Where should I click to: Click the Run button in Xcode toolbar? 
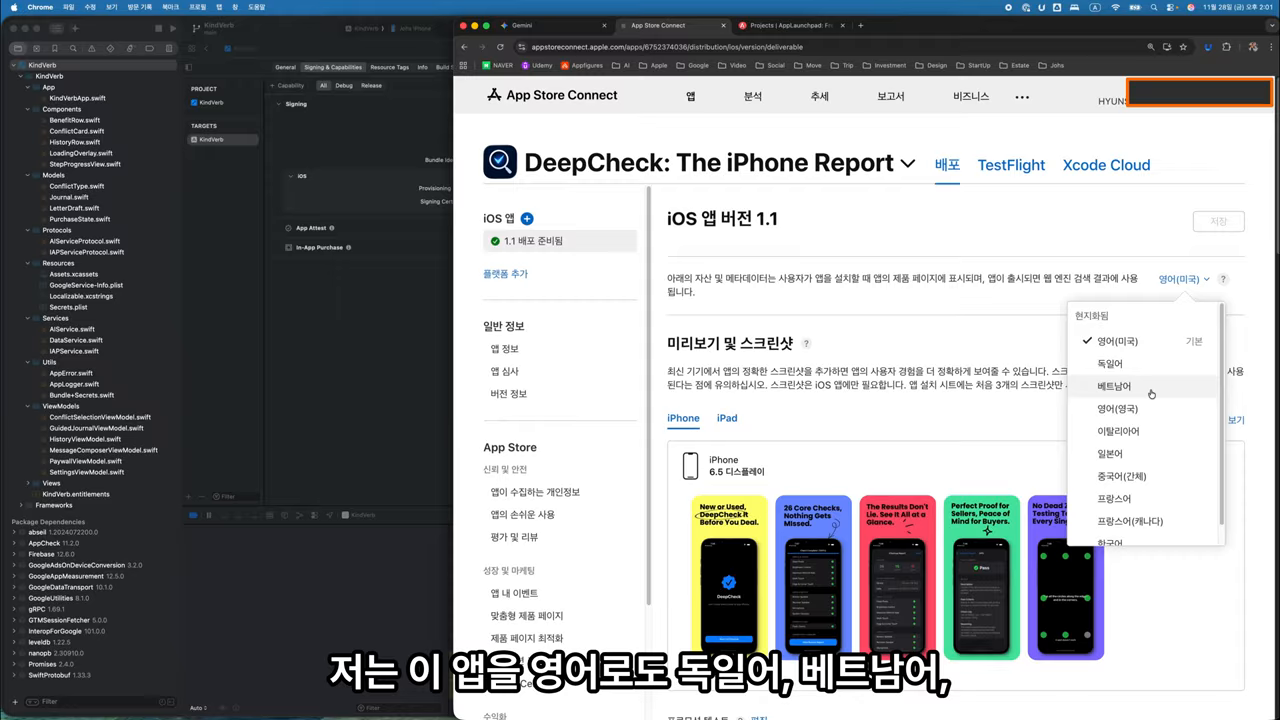coord(173,28)
